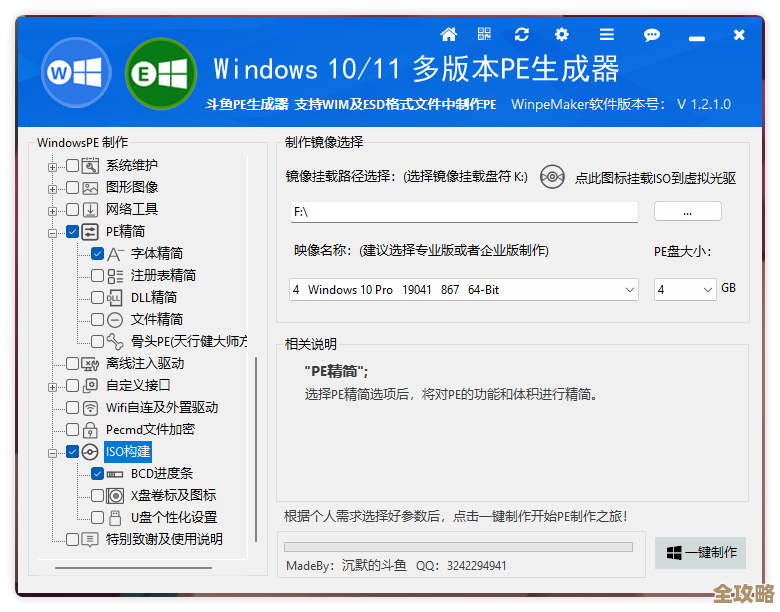Open settings gear icon in header
This screenshot has height=612, width=780.
[562, 34]
